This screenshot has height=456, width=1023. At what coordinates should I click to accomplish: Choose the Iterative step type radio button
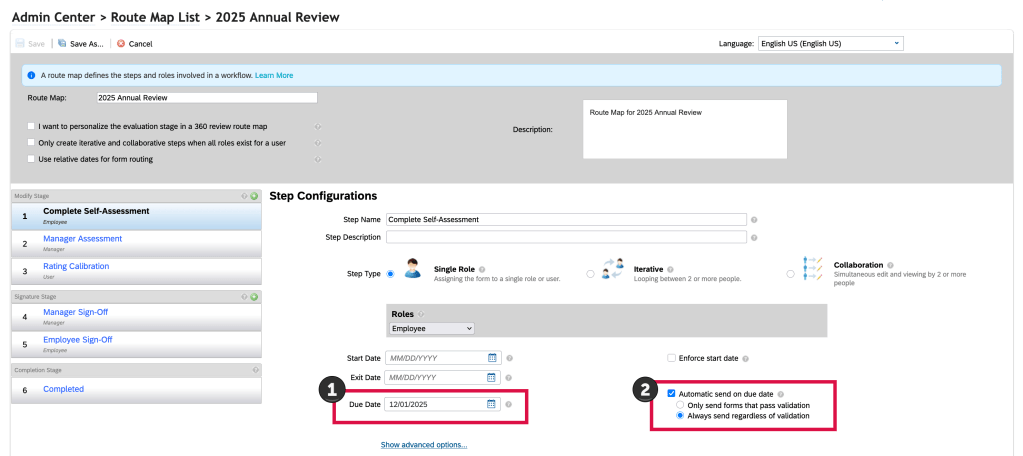click(590, 273)
